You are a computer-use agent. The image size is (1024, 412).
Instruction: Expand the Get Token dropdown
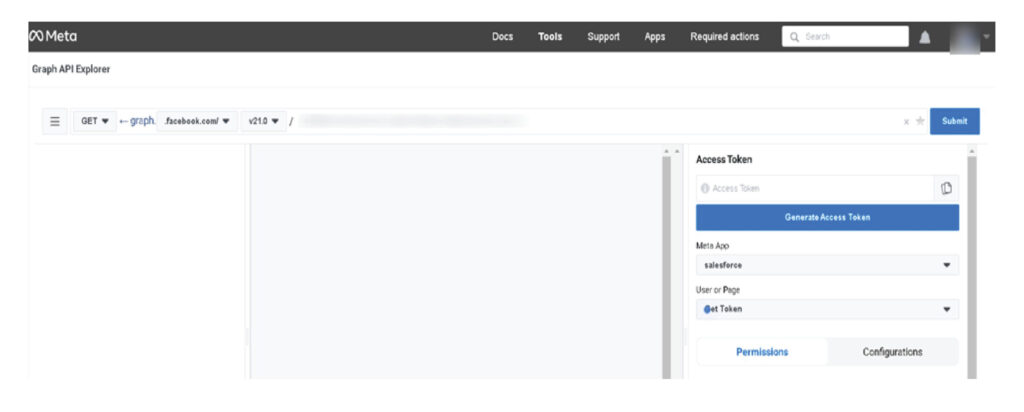827,309
